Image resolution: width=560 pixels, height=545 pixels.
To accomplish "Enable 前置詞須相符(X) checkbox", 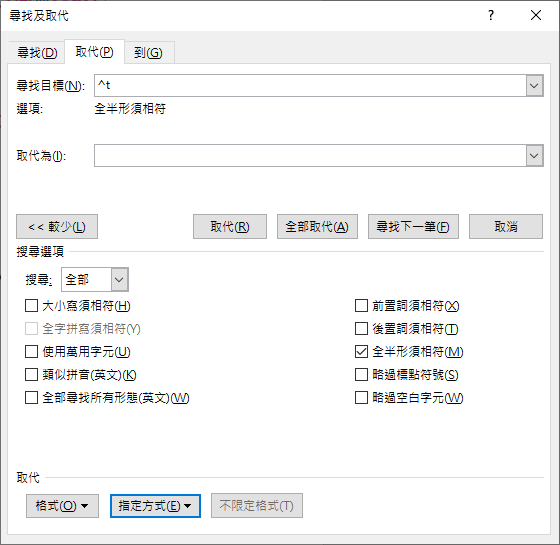I will coord(361,306).
